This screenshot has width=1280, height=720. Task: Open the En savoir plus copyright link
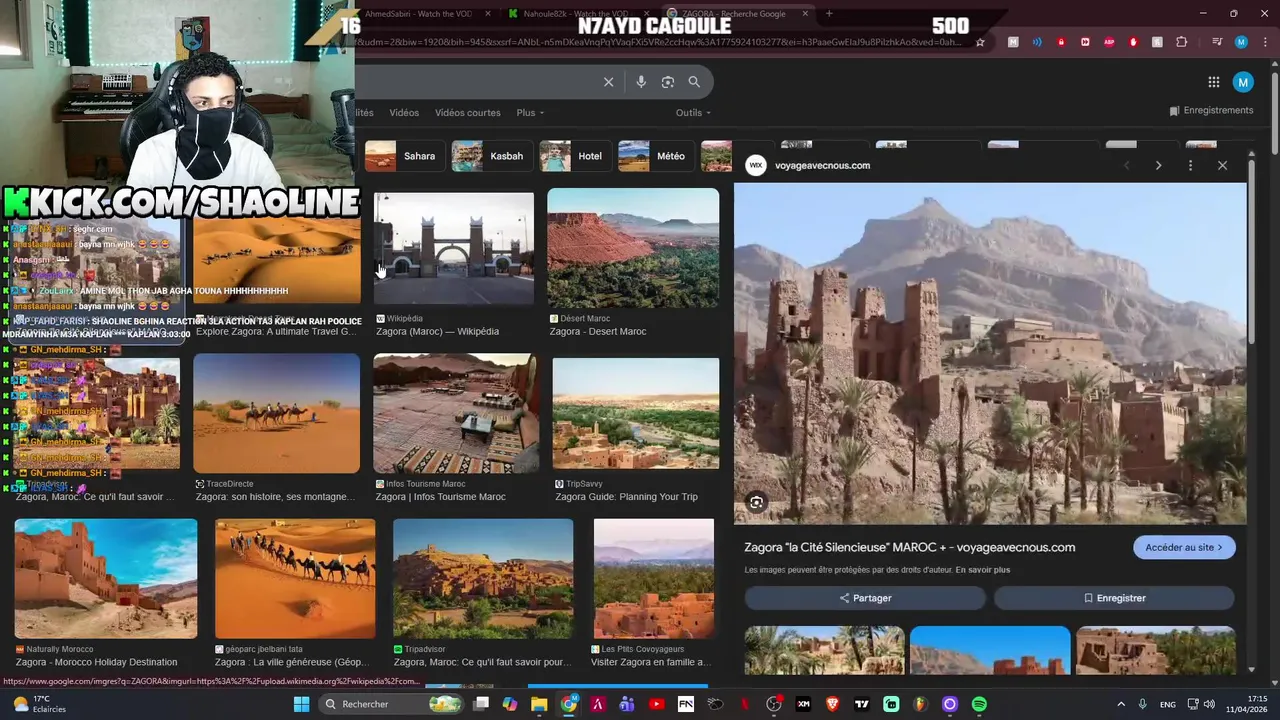(982, 570)
